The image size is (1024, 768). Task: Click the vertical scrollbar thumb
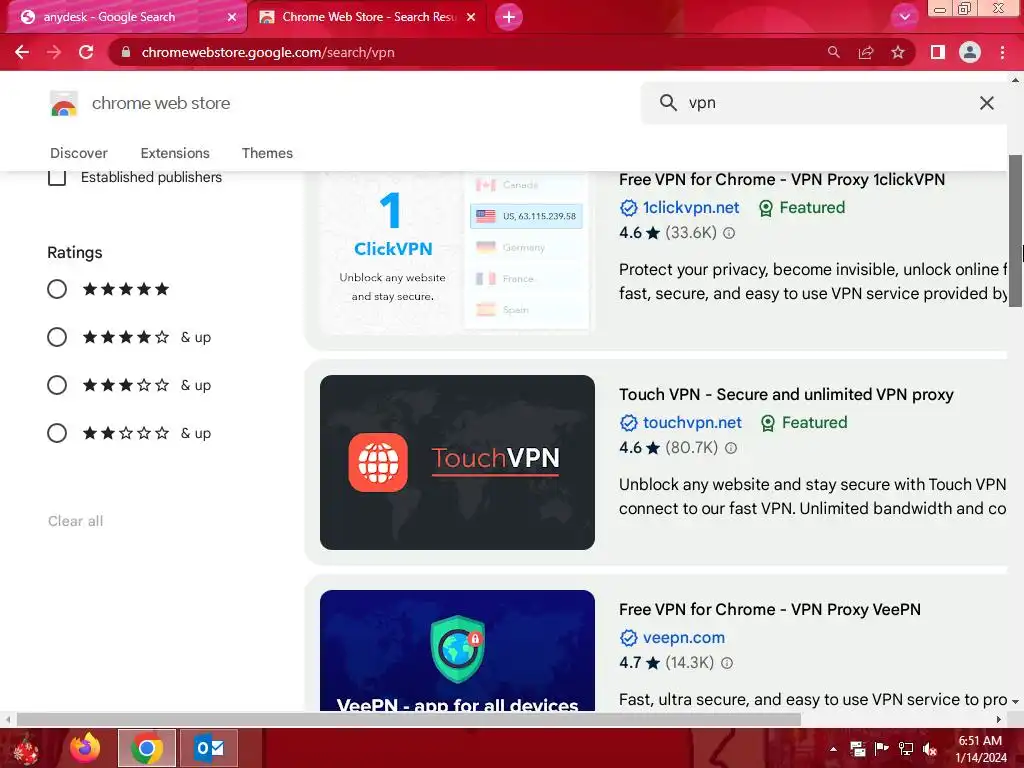click(x=1015, y=231)
